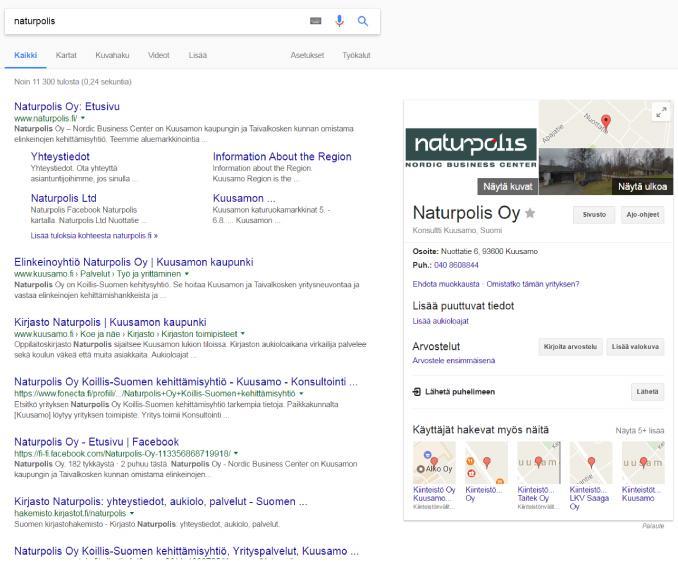Image resolution: width=678 pixels, height=561 pixels.
Task: Open the Kuusamon ... sitelink
Action: click(244, 198)
